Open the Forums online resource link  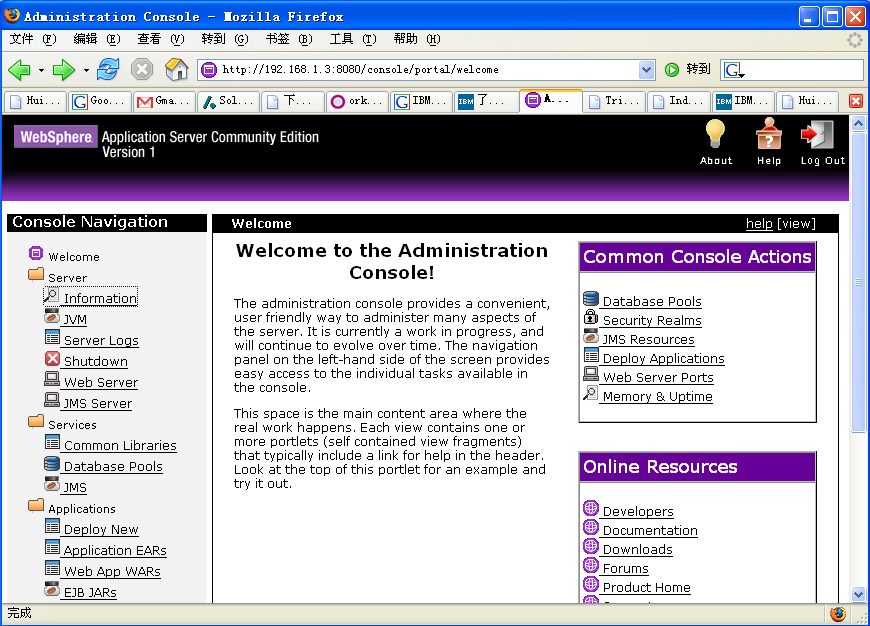point(625,568)
